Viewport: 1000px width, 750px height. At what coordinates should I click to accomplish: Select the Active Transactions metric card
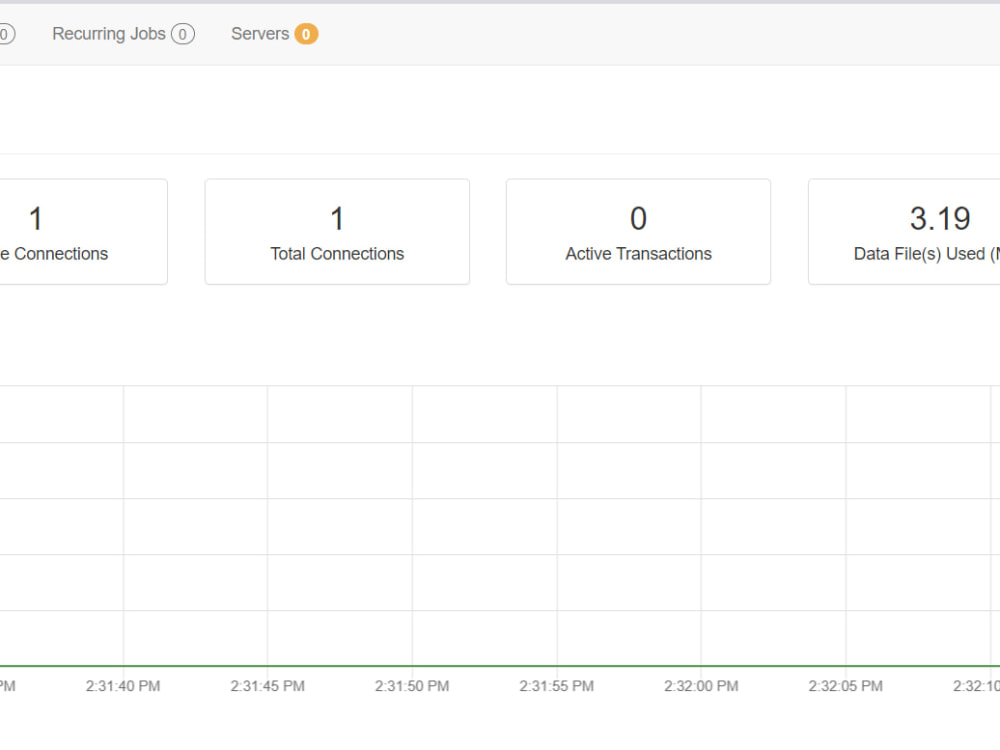coord(638,231)
